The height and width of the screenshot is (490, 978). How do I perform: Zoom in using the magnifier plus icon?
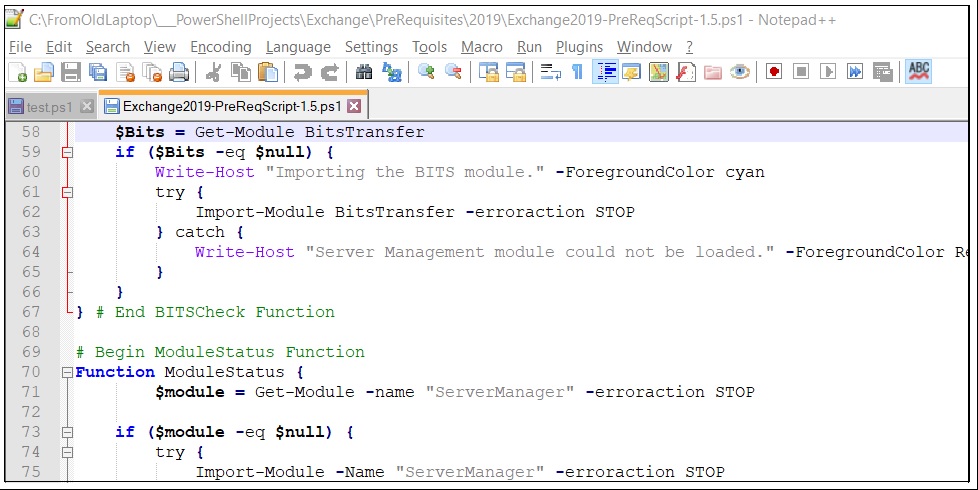pyautogui.click(x=426, y=72)
